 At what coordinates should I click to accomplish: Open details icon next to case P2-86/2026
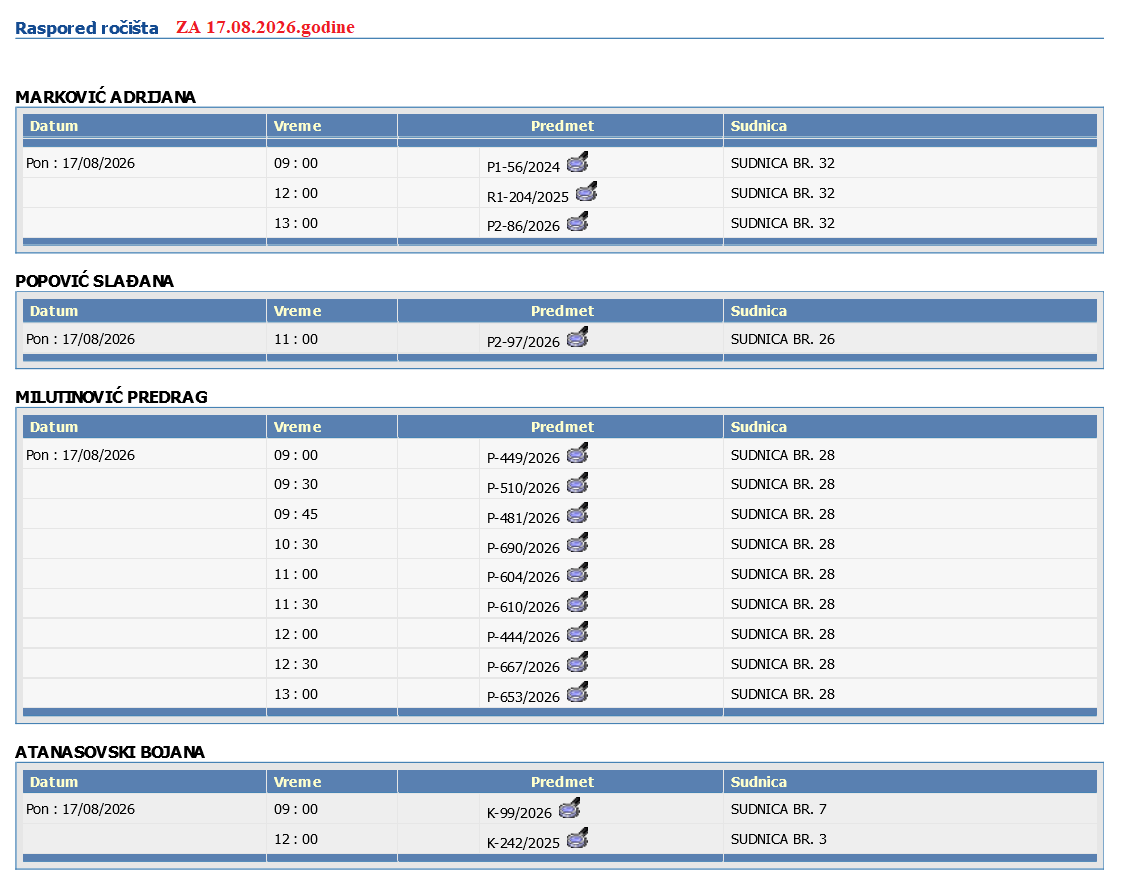577,222
